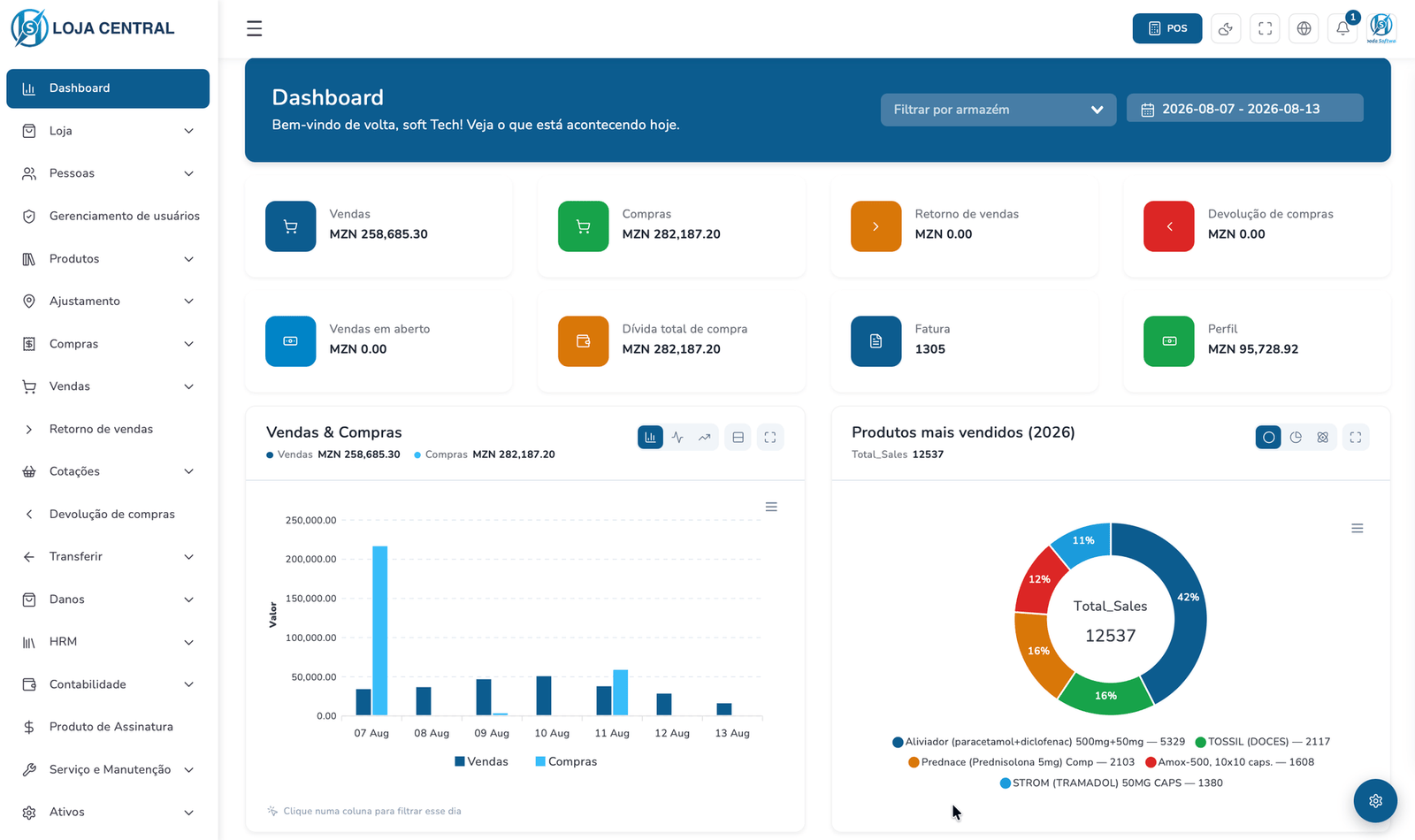Click the blue Vendas cart icon

point(290,226)
